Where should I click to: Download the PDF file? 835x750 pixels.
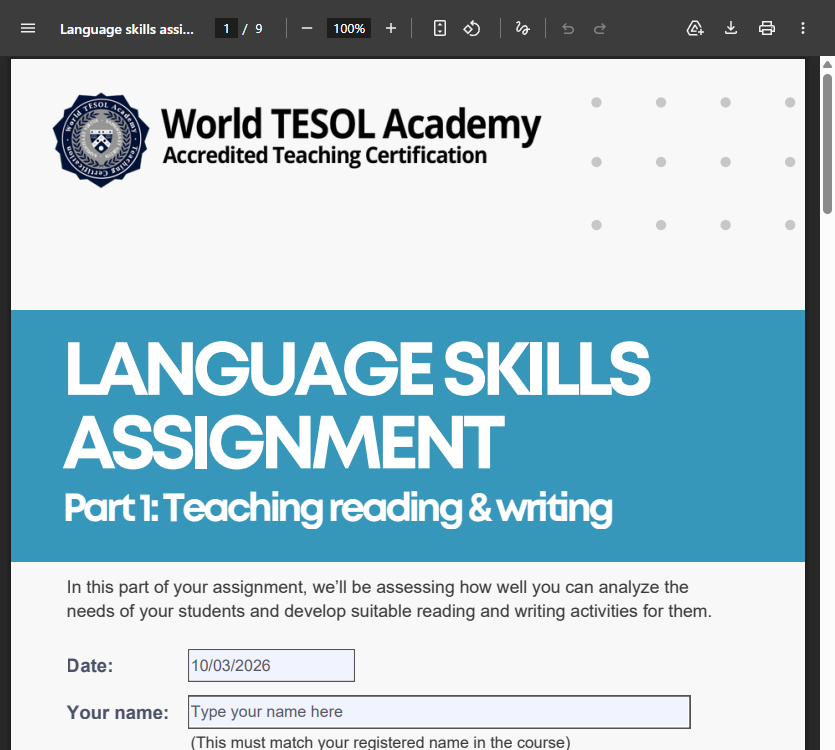coord(731,28)
